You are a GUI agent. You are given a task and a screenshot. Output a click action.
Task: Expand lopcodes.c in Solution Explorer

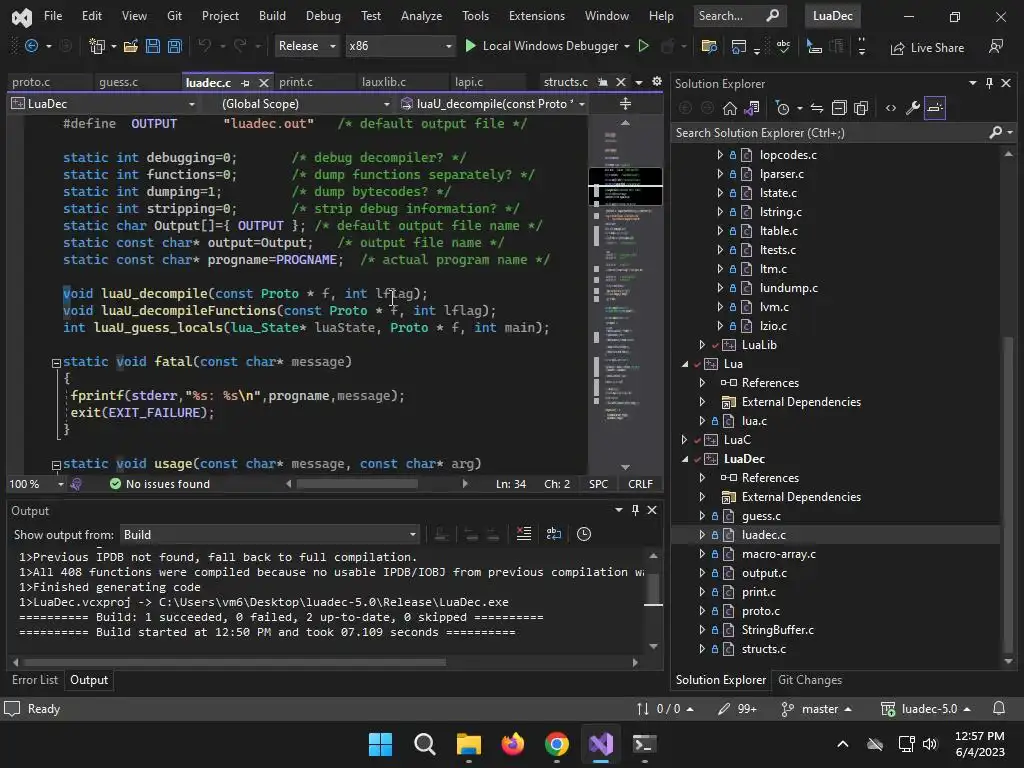(x=720, y=155)
